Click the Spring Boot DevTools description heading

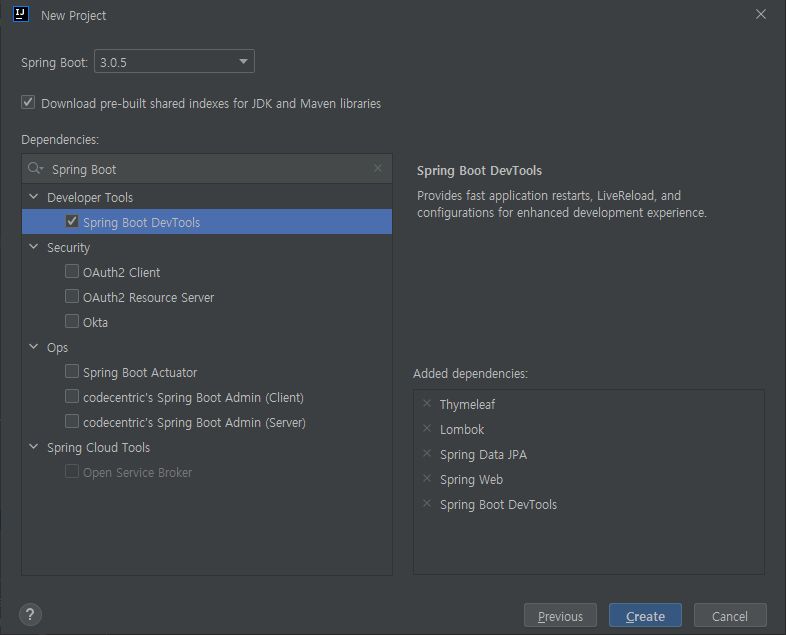(480, 171)
